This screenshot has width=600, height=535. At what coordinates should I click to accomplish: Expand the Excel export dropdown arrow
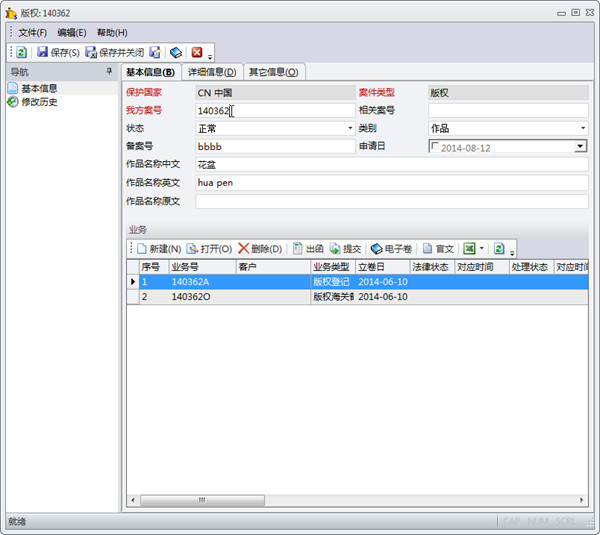point(482,249)
